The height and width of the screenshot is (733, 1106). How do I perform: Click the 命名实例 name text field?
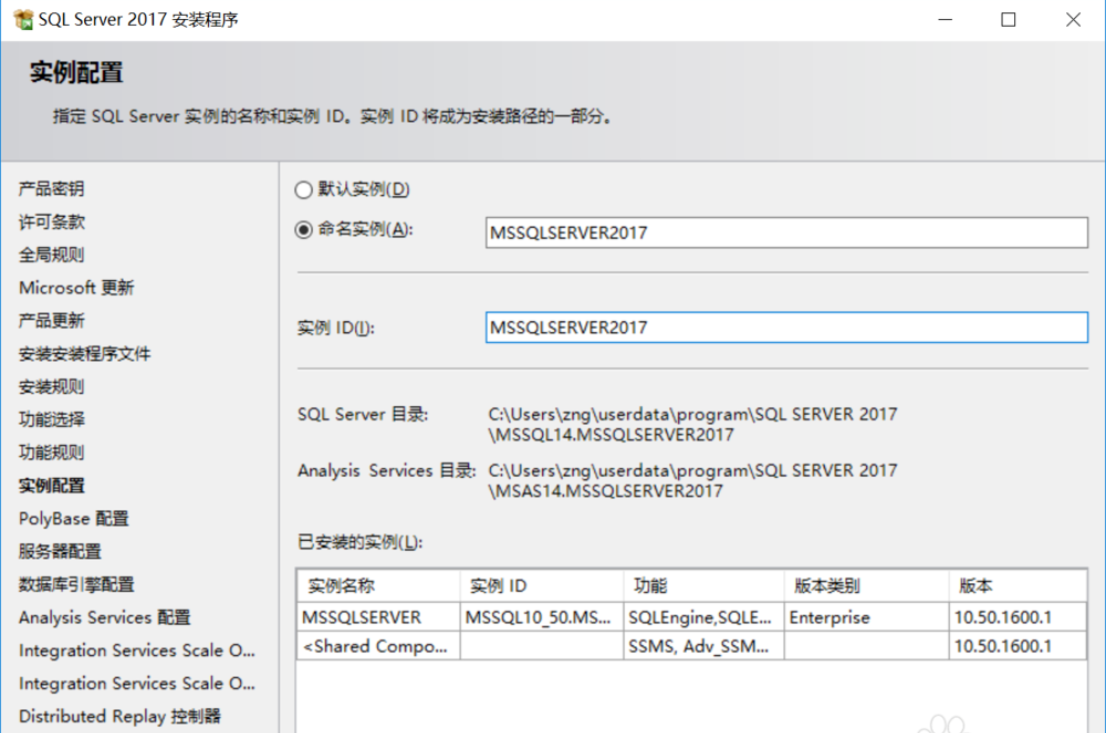coord(785,233)
